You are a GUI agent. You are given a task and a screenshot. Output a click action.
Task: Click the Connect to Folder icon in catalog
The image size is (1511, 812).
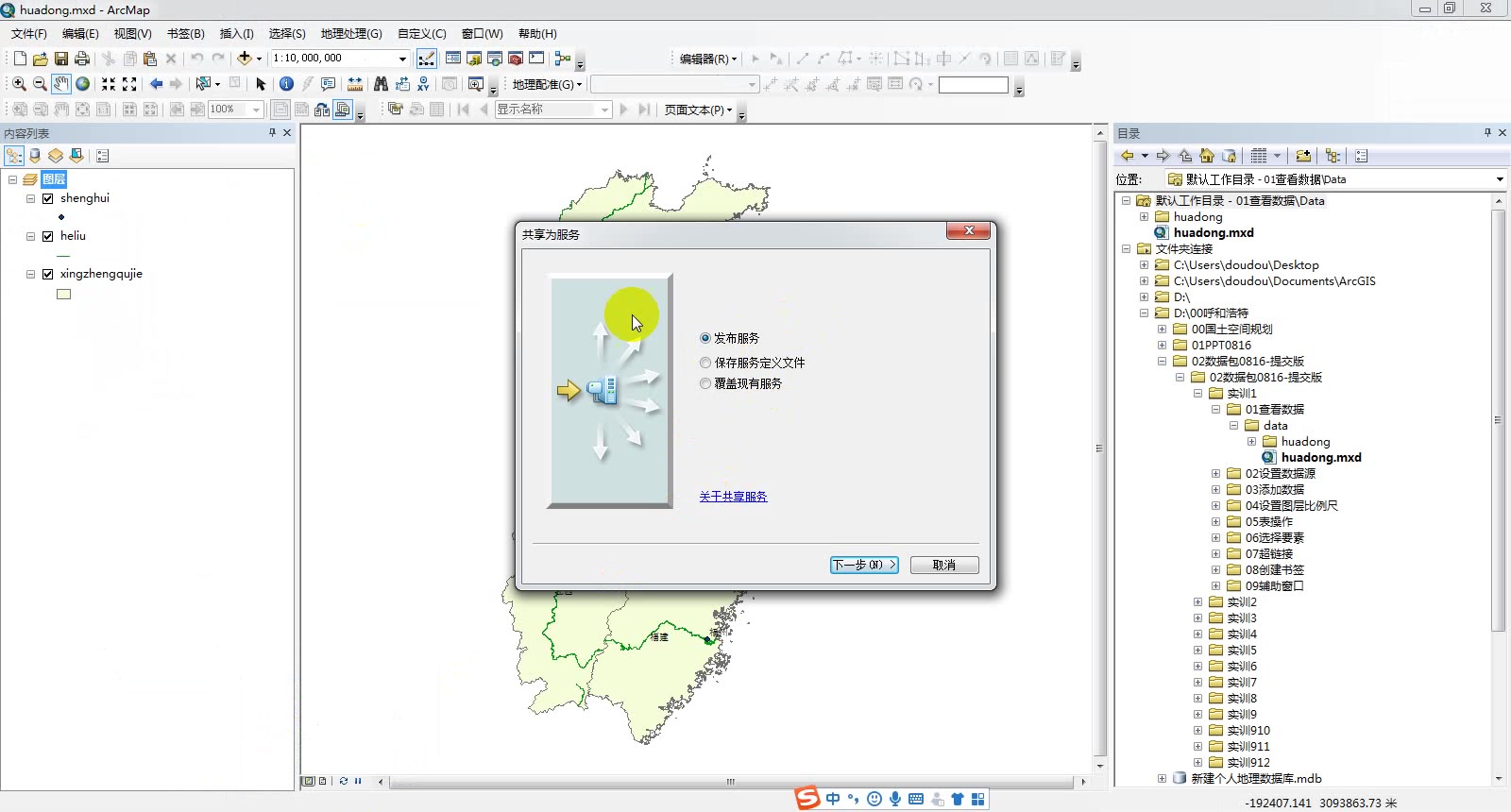tap(1303, 156)
